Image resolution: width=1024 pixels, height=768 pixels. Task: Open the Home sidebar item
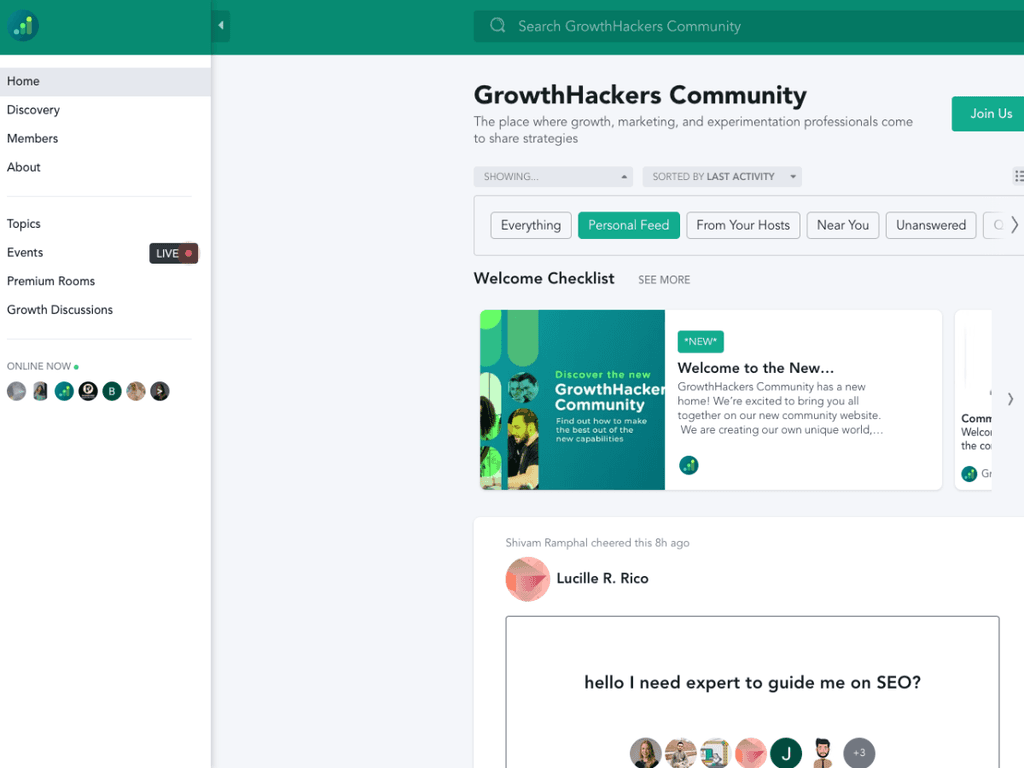click(x=105, y=82)
